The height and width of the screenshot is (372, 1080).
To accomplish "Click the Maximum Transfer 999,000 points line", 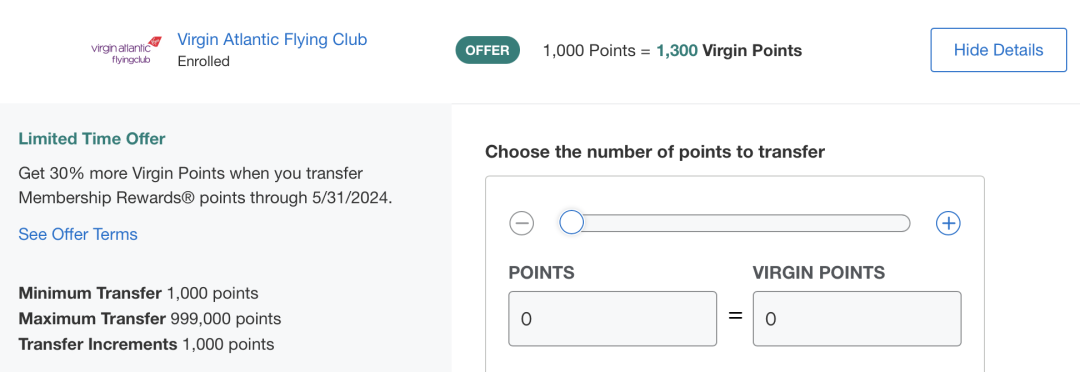I will (149, 319).
